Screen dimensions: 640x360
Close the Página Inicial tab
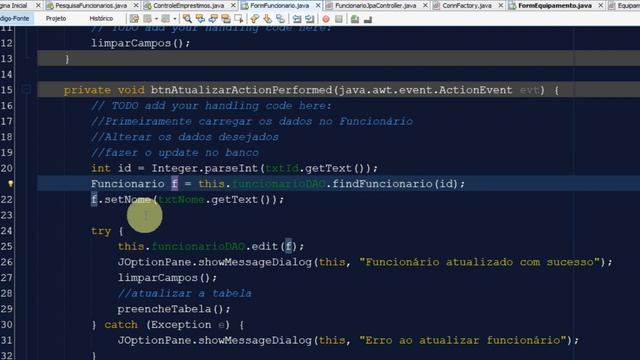click(x=38, y=5)
